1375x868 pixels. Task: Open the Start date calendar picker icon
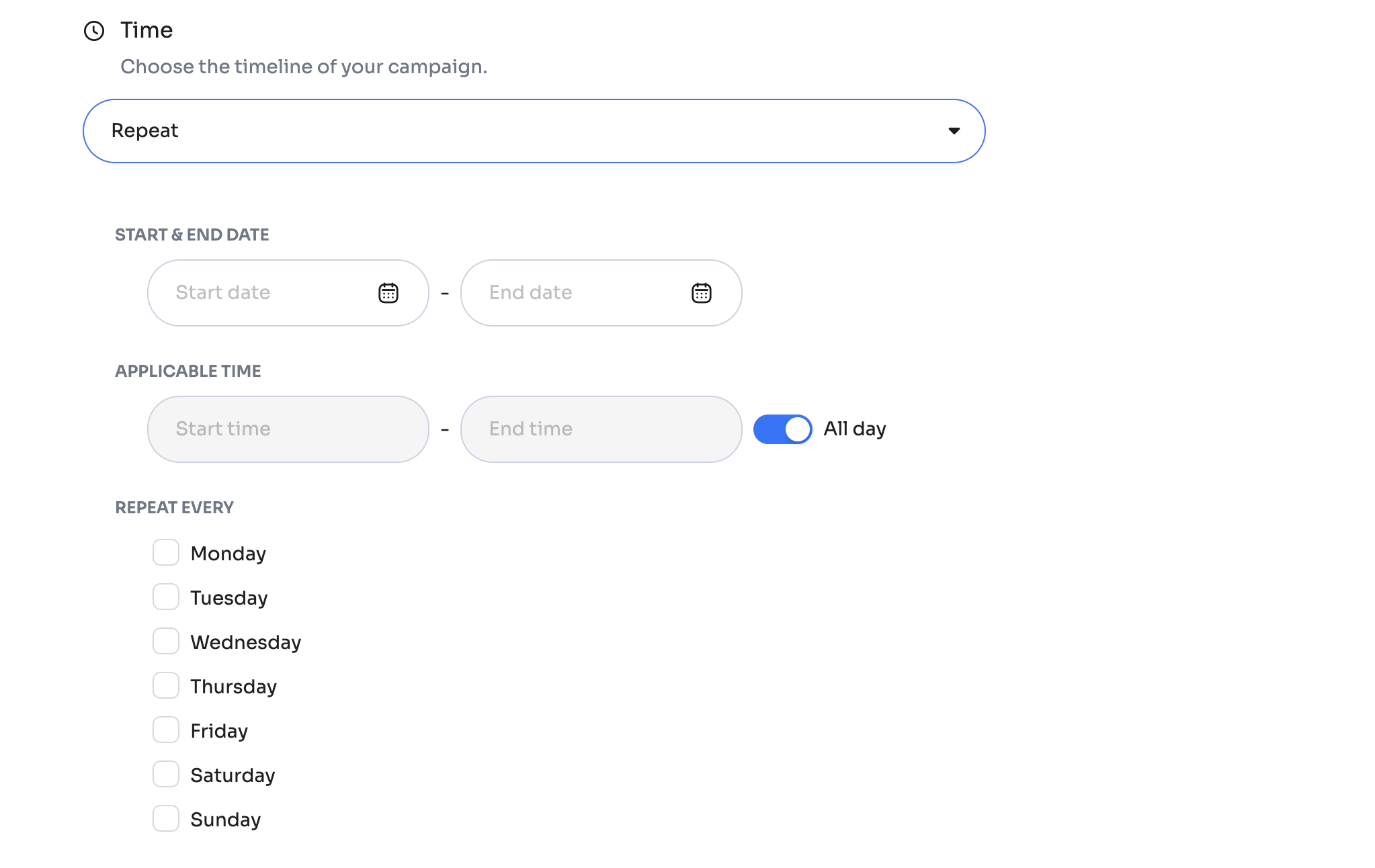(388, 293)
